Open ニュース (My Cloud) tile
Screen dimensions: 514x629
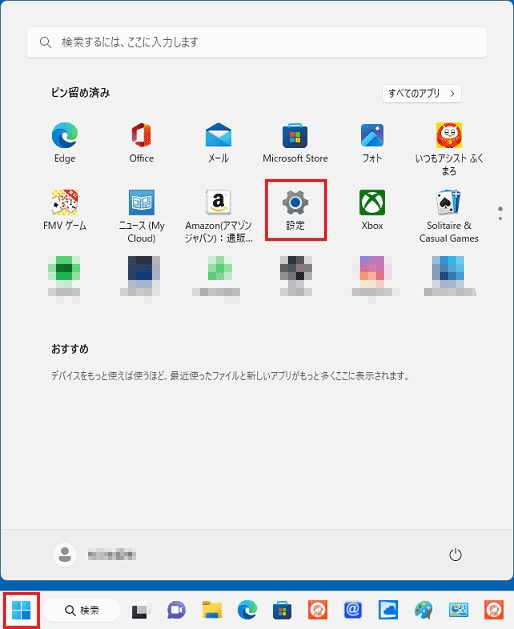[x=141, y=216]
